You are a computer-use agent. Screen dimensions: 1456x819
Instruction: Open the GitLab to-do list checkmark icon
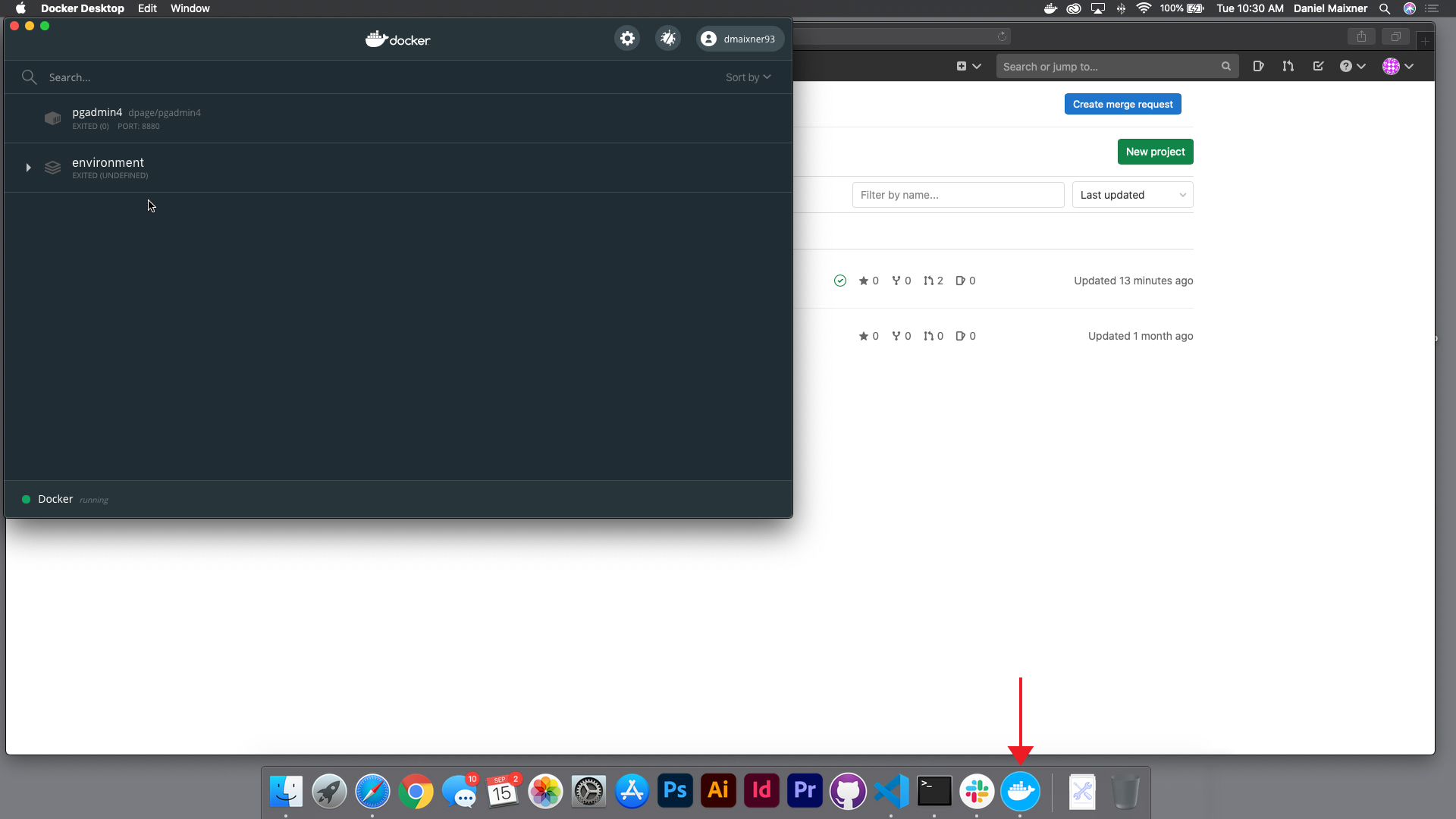1318,66
